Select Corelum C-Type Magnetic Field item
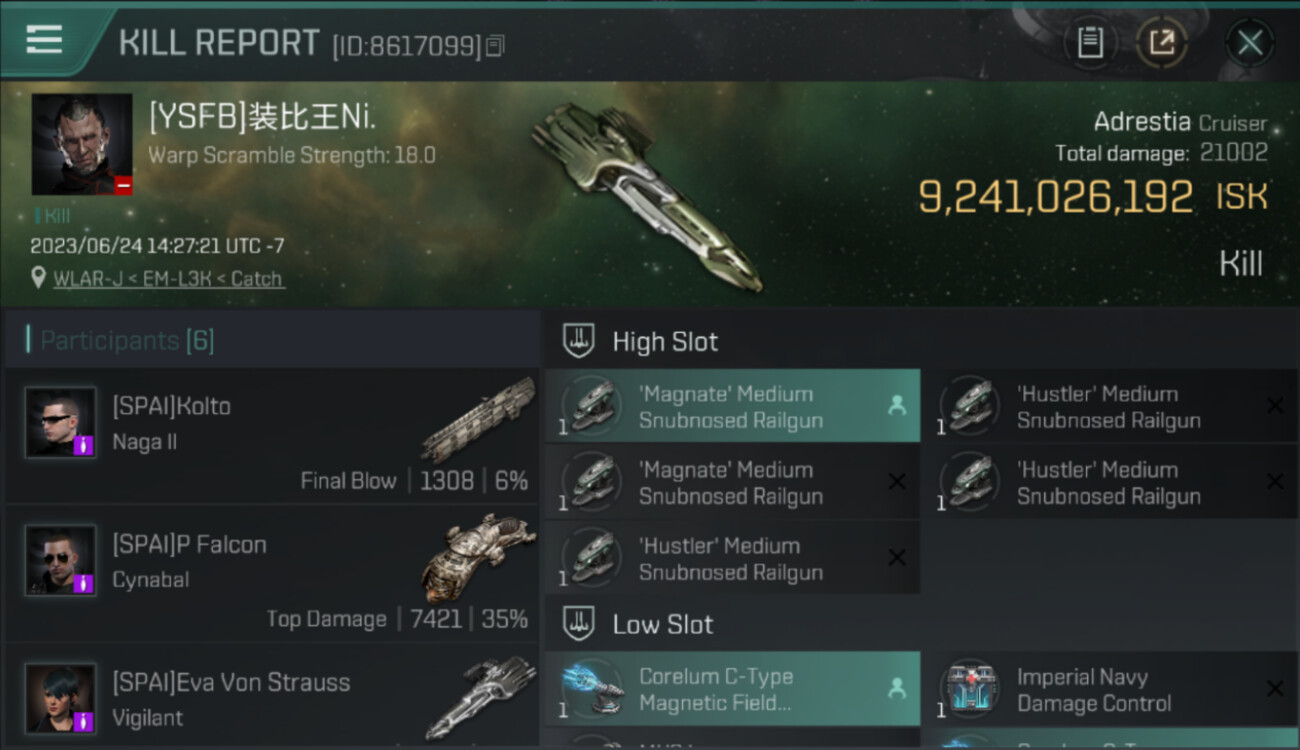 [733, 689]
